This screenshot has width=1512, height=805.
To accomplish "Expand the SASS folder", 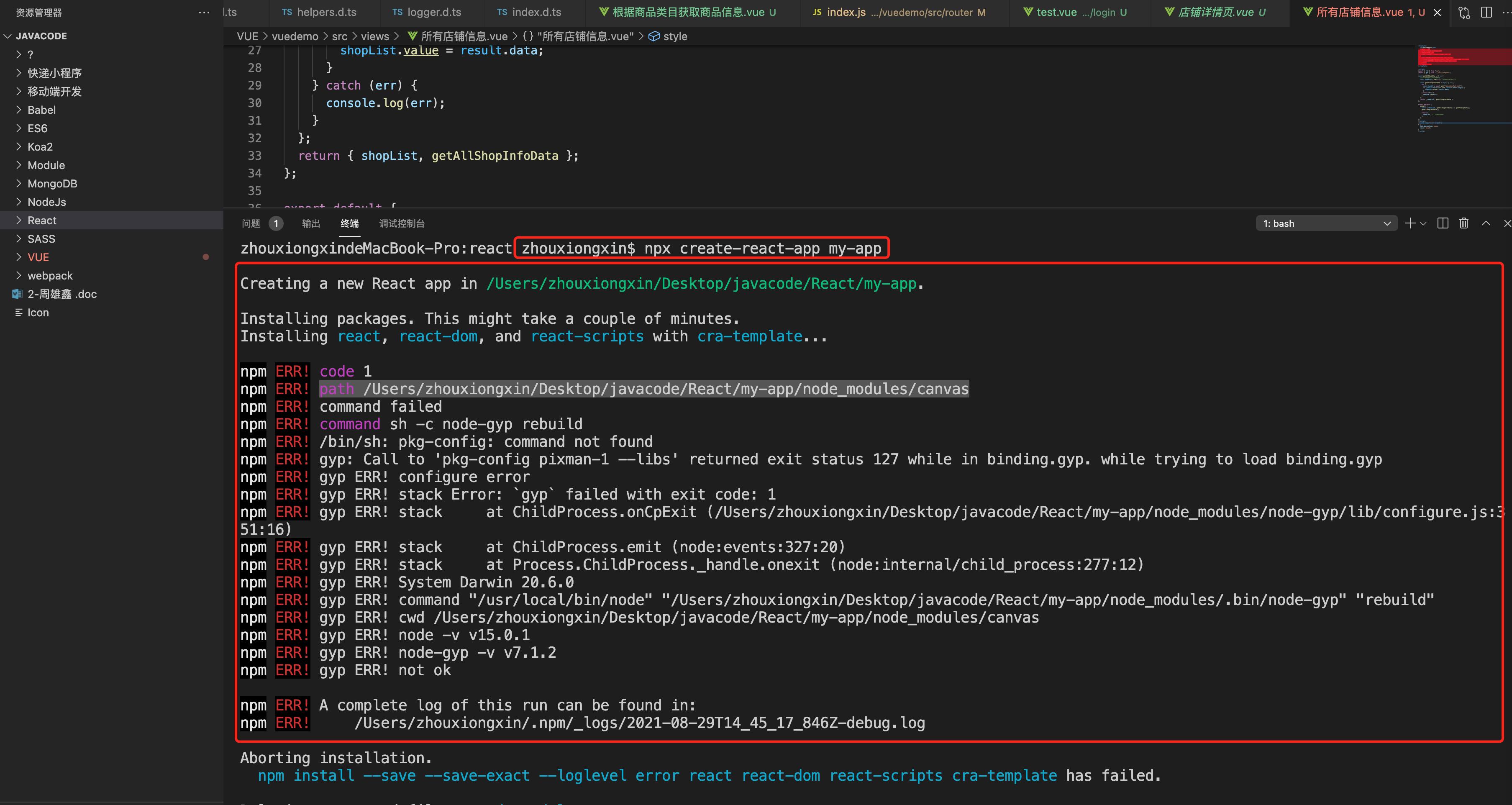I will point(112,238).
